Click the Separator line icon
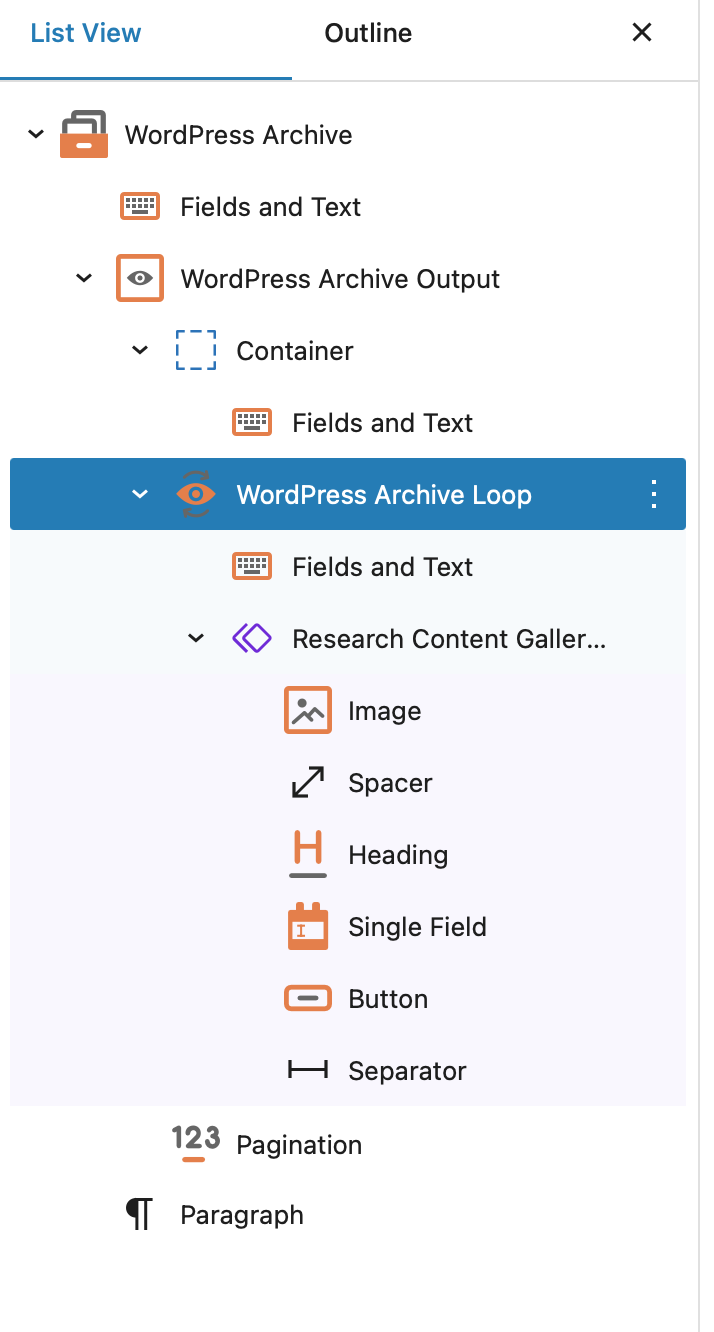Image resolution: width=714 pixels, height=1332 pixels. click(308, 1071)
